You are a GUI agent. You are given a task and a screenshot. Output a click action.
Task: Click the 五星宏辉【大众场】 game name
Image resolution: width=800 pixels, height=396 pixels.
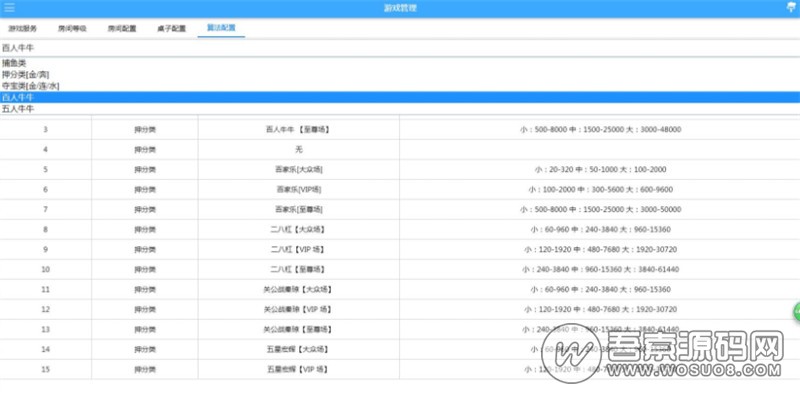(x=299, y=350)
